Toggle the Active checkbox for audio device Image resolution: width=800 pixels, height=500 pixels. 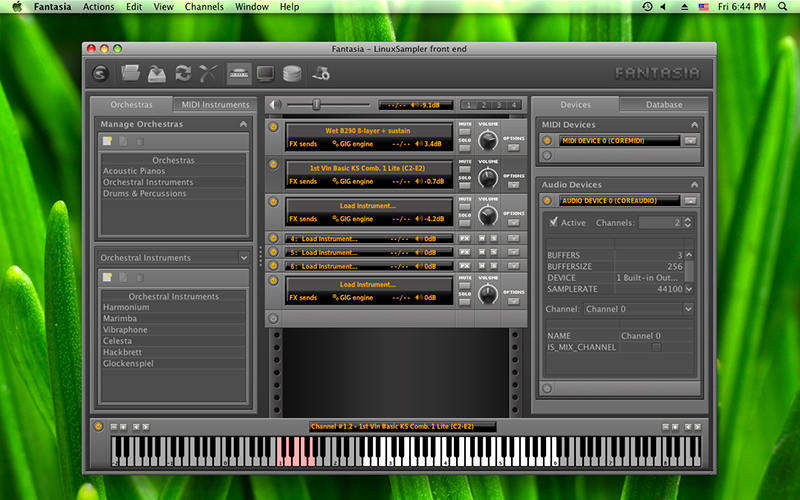[553, 222]
